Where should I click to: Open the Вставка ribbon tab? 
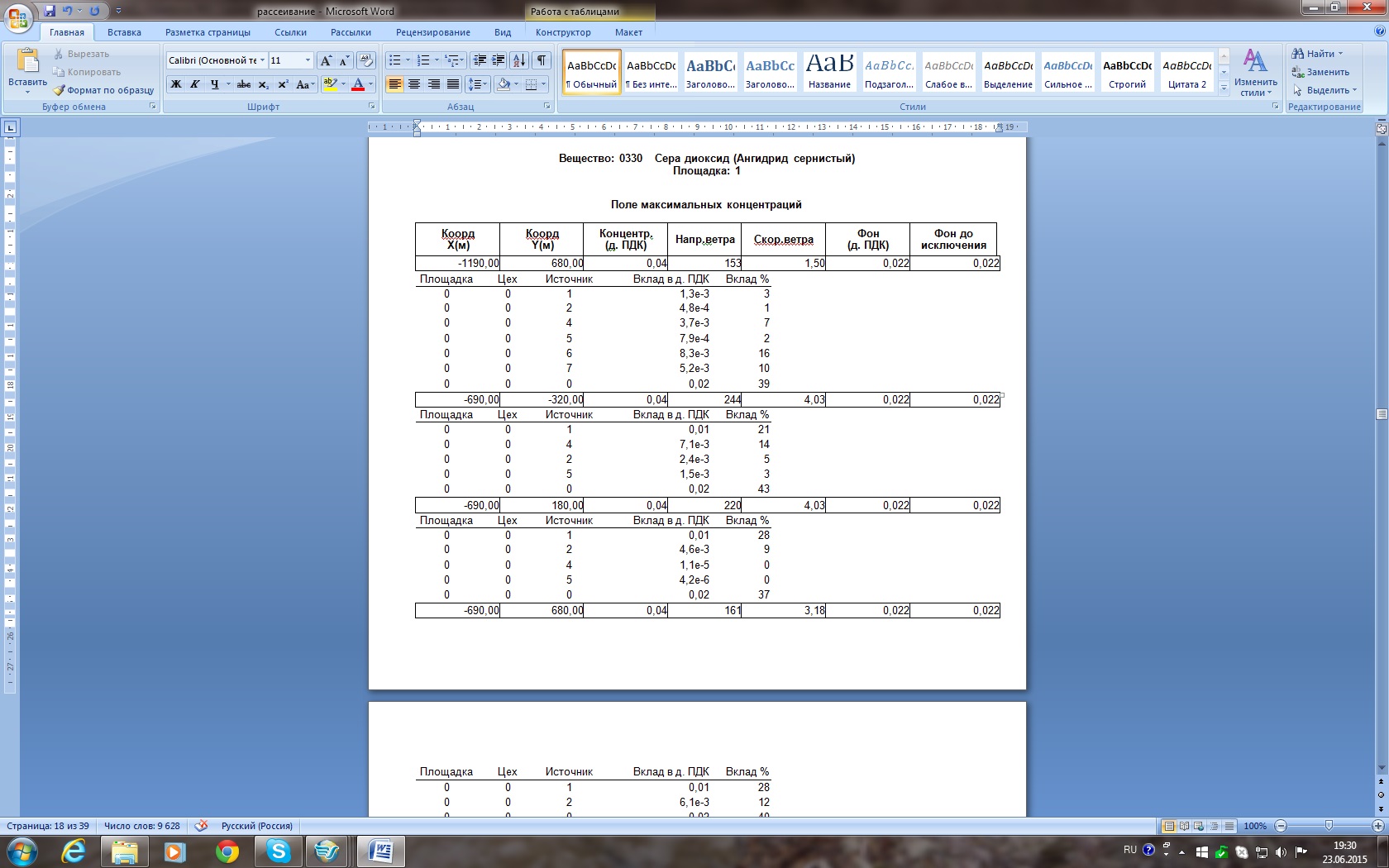point(124,32)
